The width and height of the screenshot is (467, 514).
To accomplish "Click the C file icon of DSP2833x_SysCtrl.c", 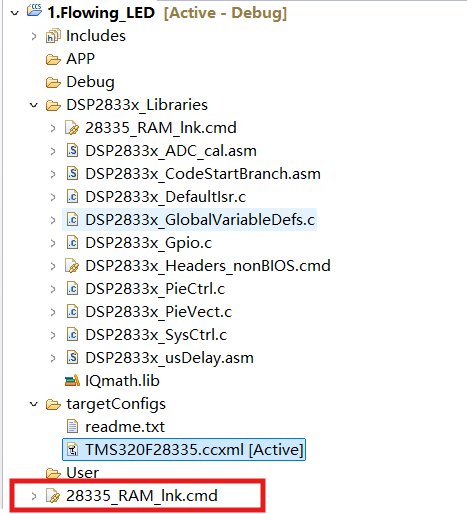I will [72, 335].
